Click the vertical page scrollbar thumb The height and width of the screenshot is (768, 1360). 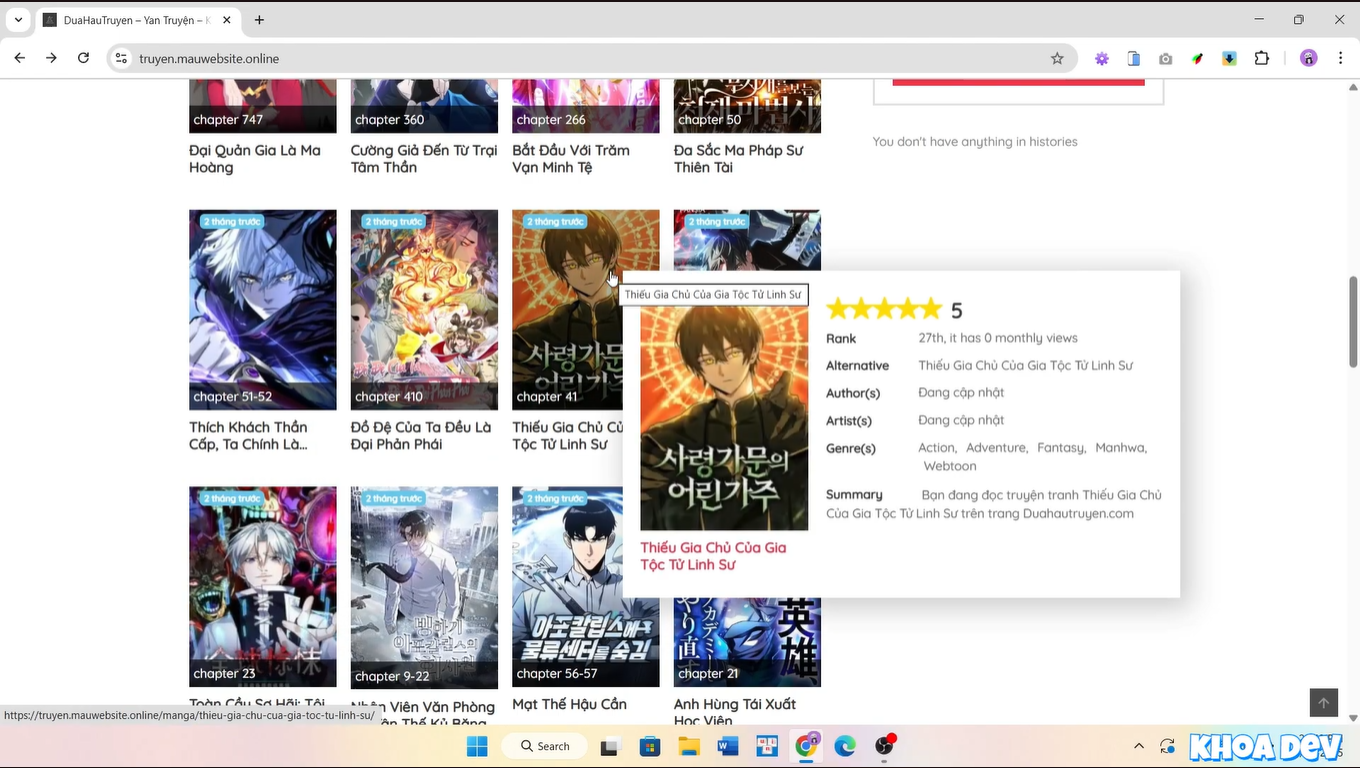pos(1353,321)
